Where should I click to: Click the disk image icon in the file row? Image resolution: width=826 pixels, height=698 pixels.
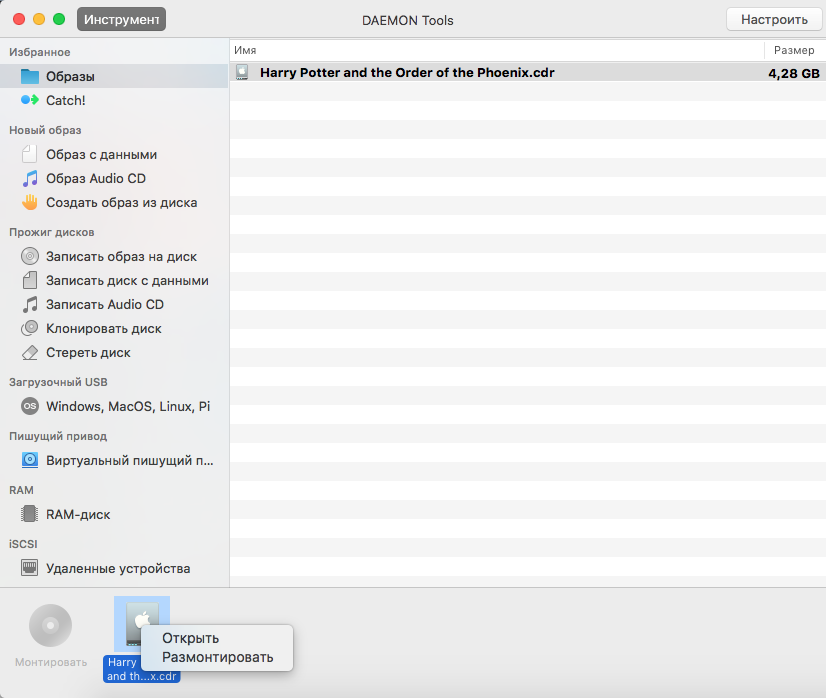coord(242,72)
